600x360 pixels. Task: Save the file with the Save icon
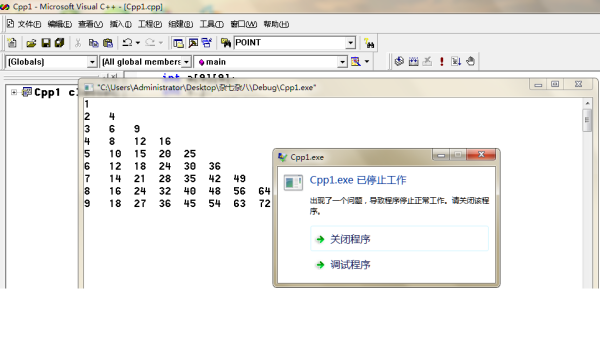(x=46, y=43)
